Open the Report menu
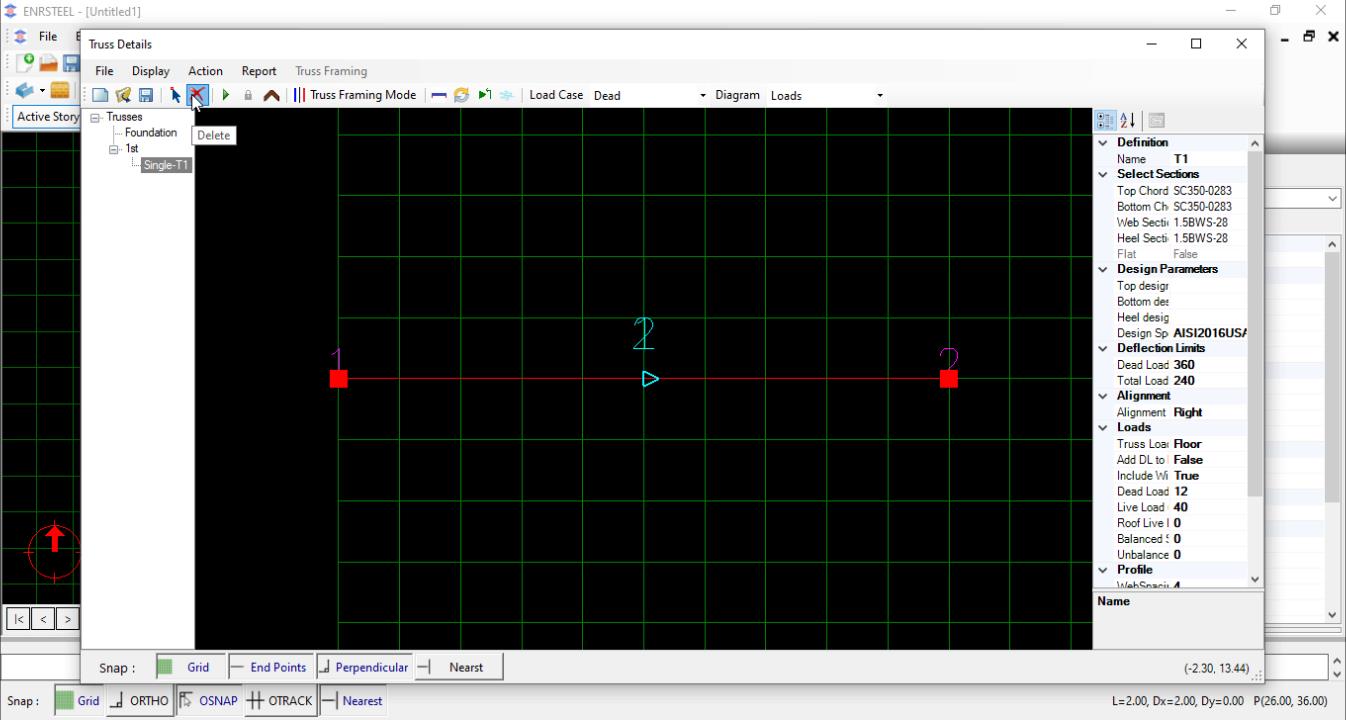This screenshot has width=1346, height=720. [258, 71]
